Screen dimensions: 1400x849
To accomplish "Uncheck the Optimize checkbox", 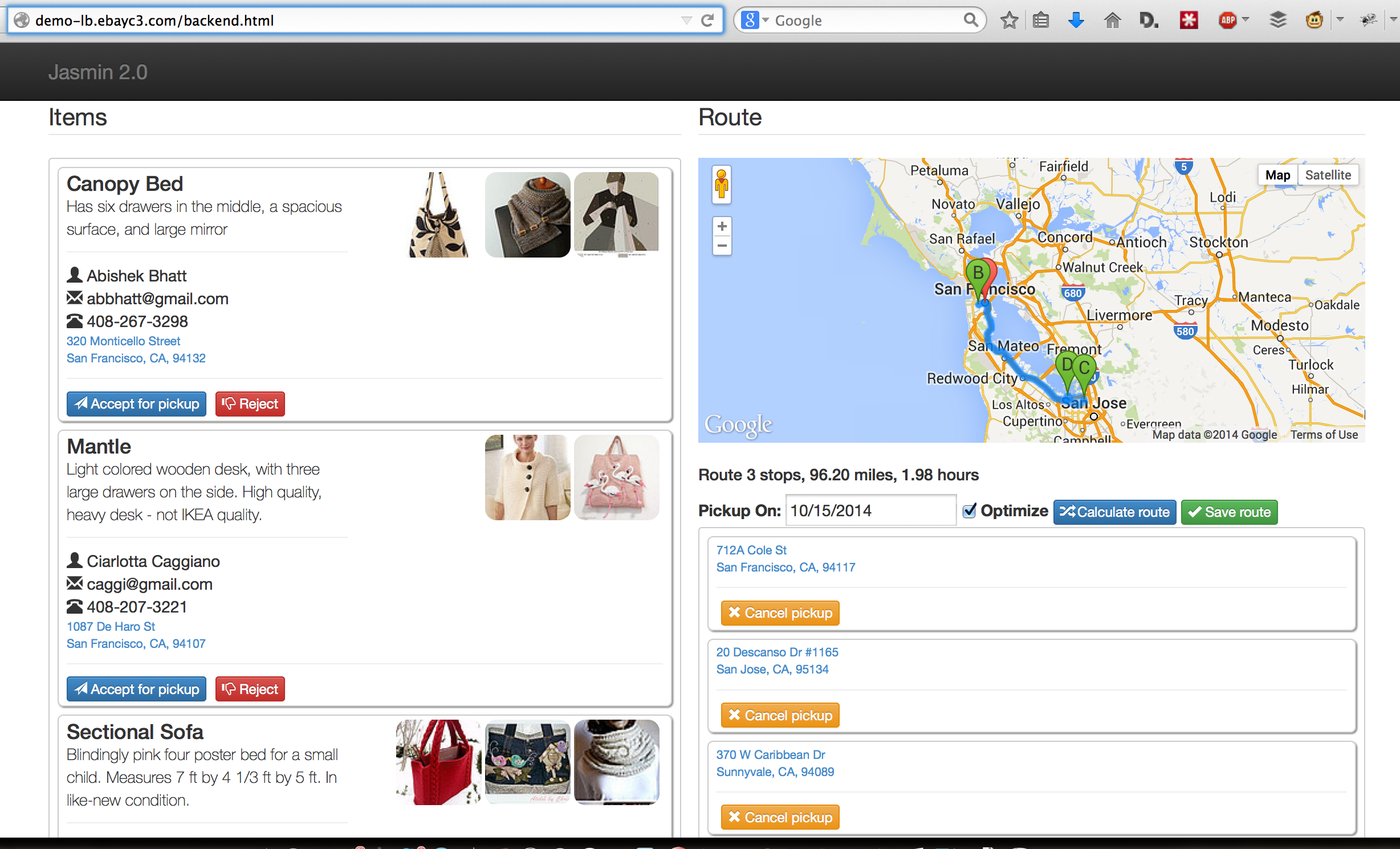I will pyautogui.click(x=969, y=511).
